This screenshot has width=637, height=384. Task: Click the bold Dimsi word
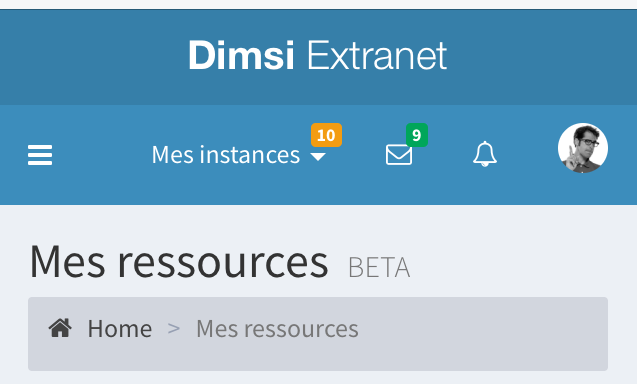click(x=241, y=56)
